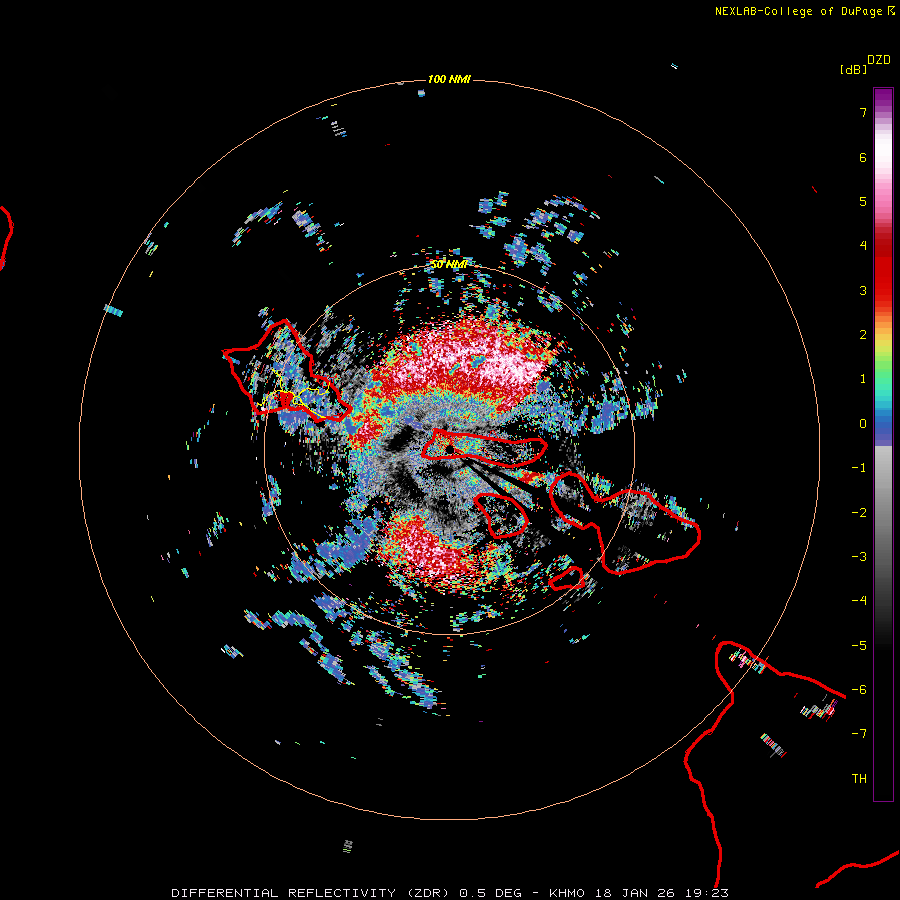900x900 pixels.
Task: Click the 50 NMI range ring label
Action: point(449,265)
